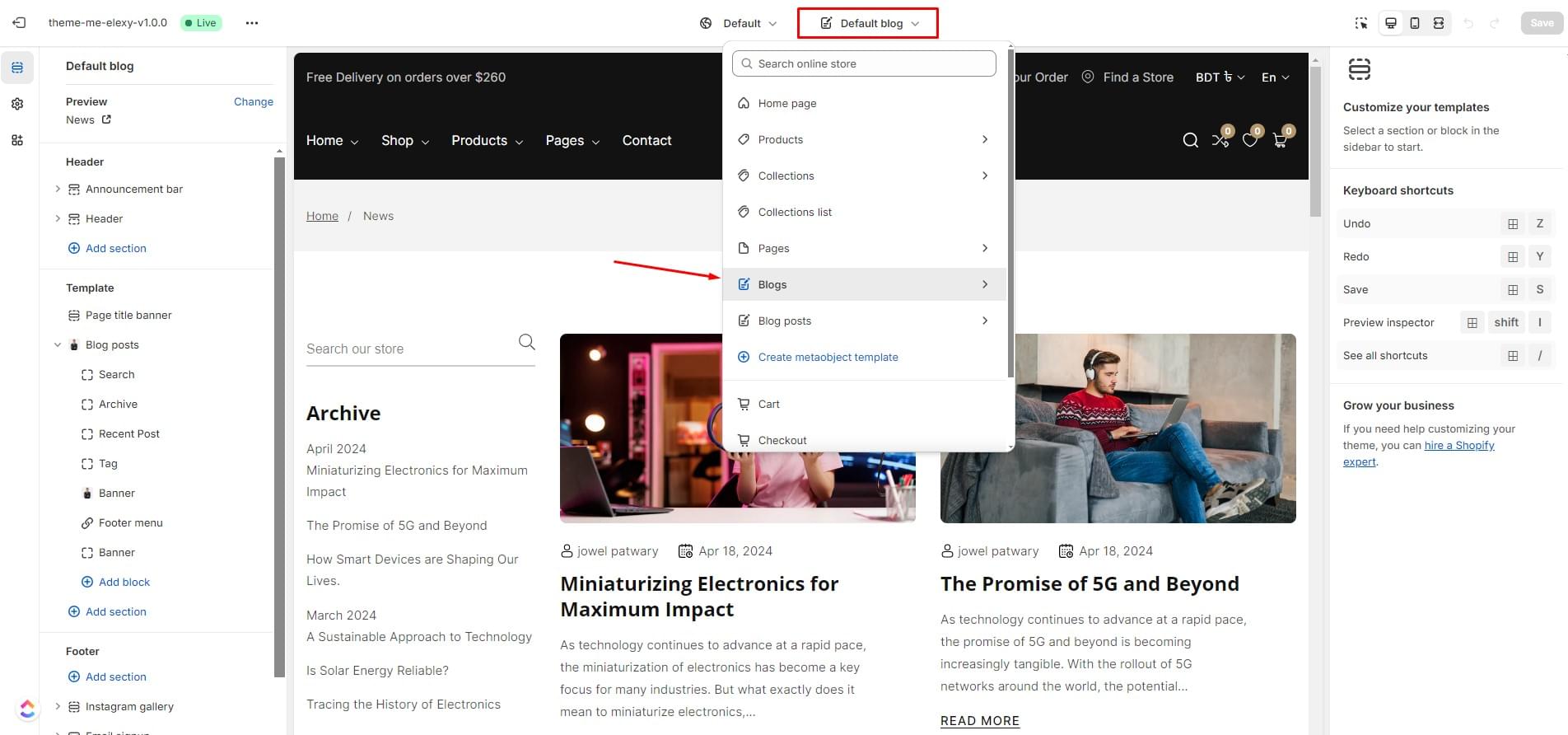
Task: Select the Recent Post block
Action: (128, 433)
